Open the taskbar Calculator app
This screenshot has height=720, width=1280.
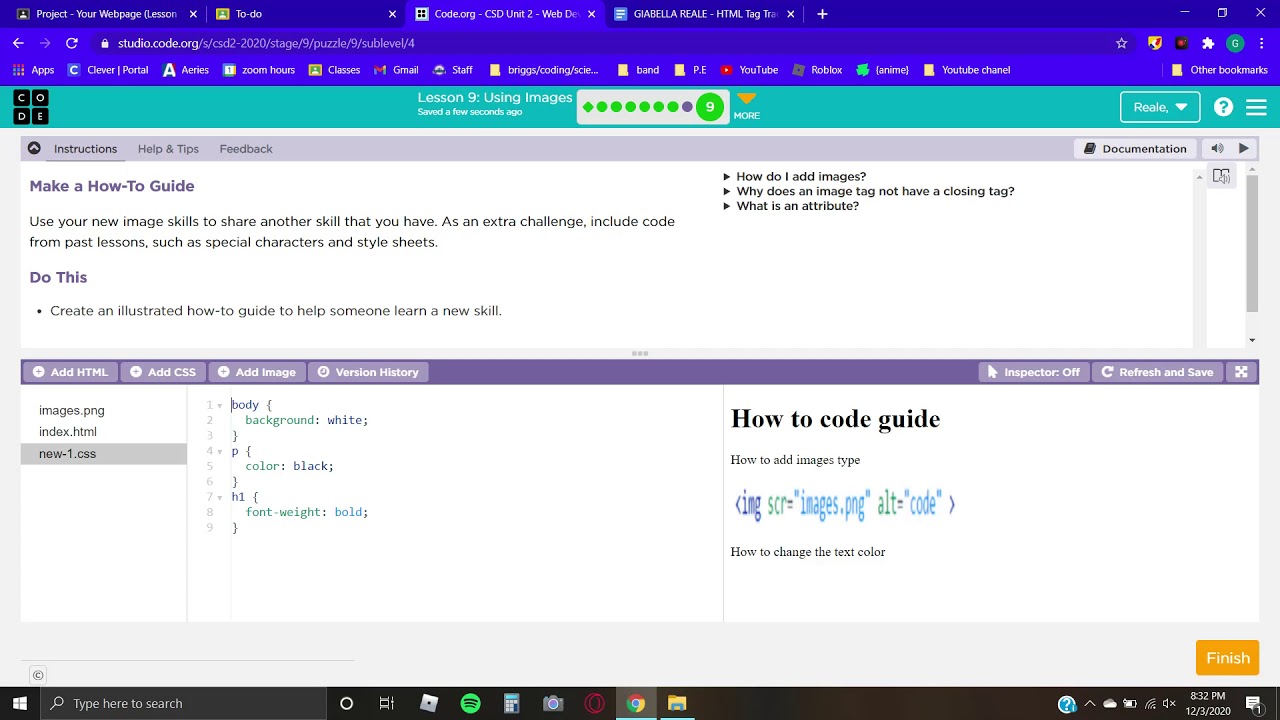pyautogui.click(x=511, y=703)
